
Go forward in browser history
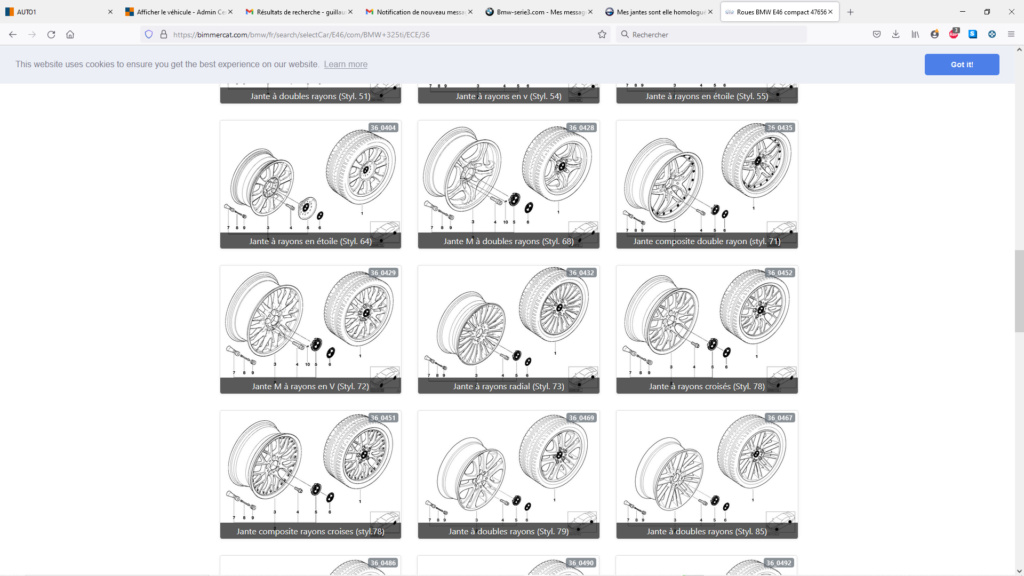32,35
